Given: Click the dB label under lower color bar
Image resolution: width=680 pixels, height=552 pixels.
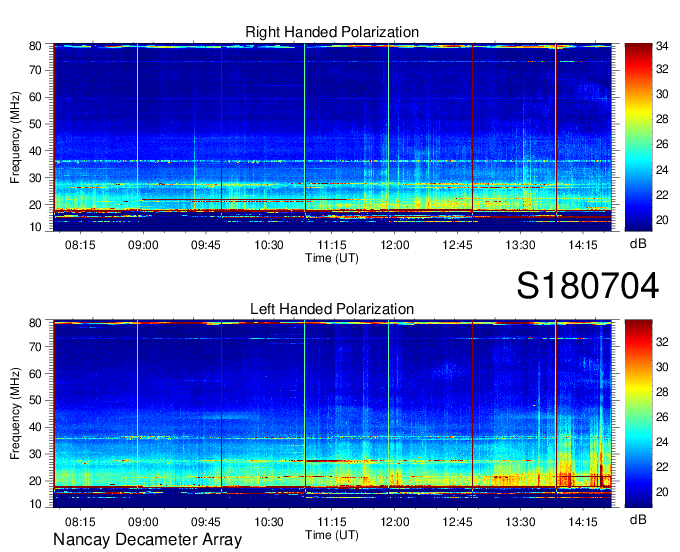Looking at the screenshot, I should [638, 519].
